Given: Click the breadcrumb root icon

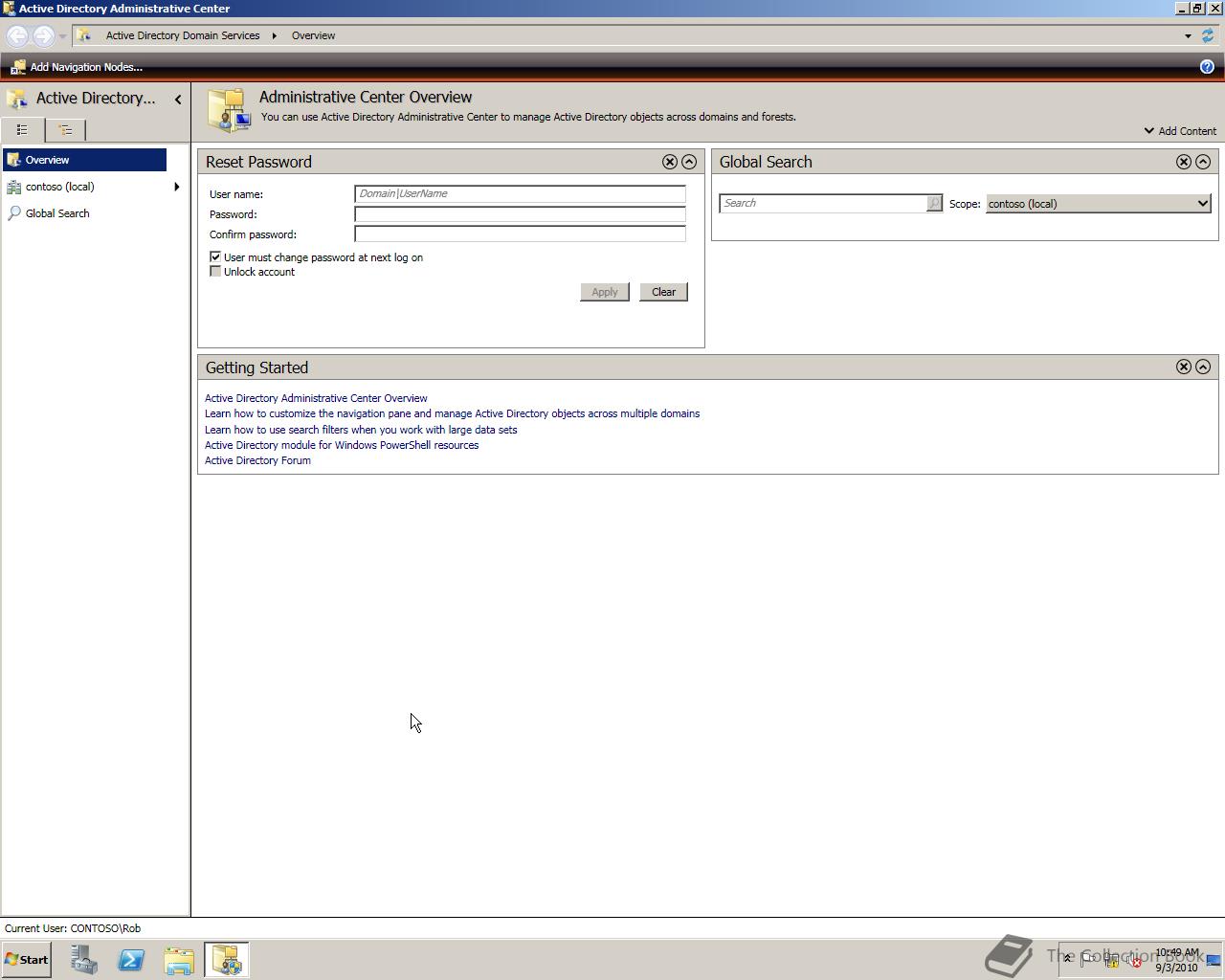Looking at the screenshot, I should point(84,35).
